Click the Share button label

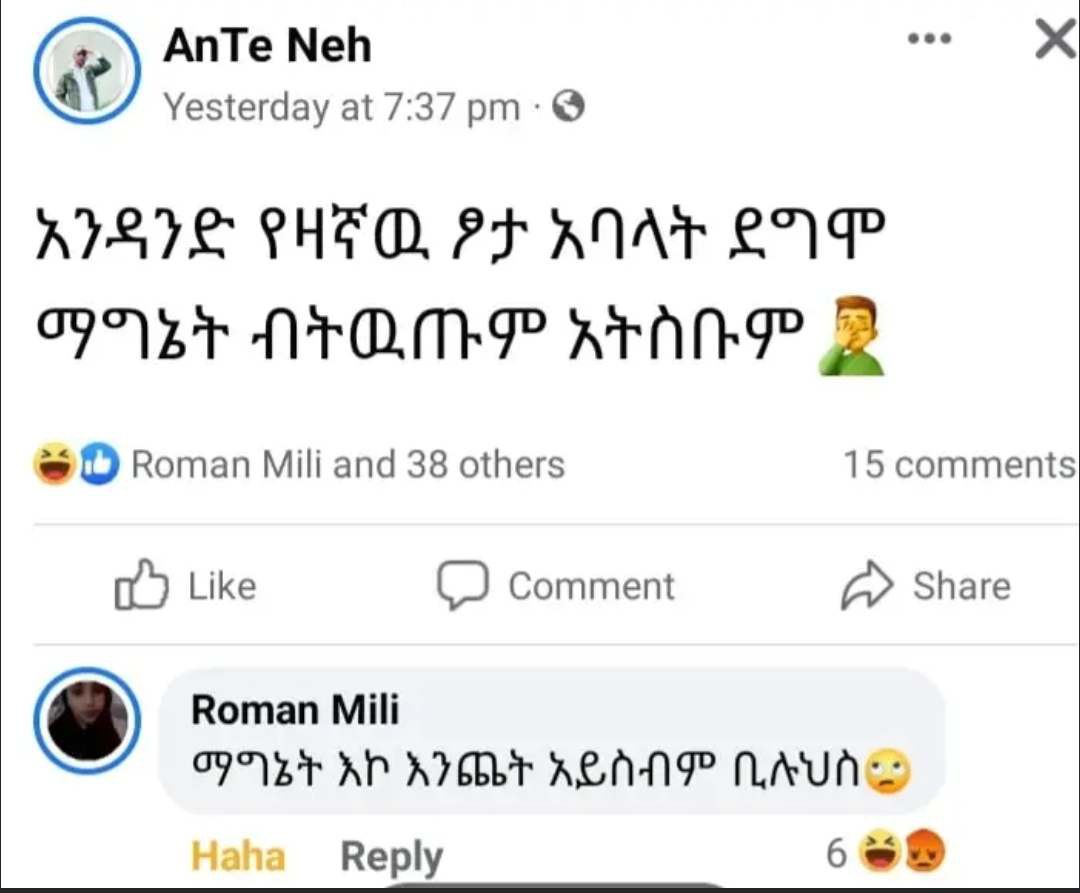pyautogui.click(x=962, y=587)
